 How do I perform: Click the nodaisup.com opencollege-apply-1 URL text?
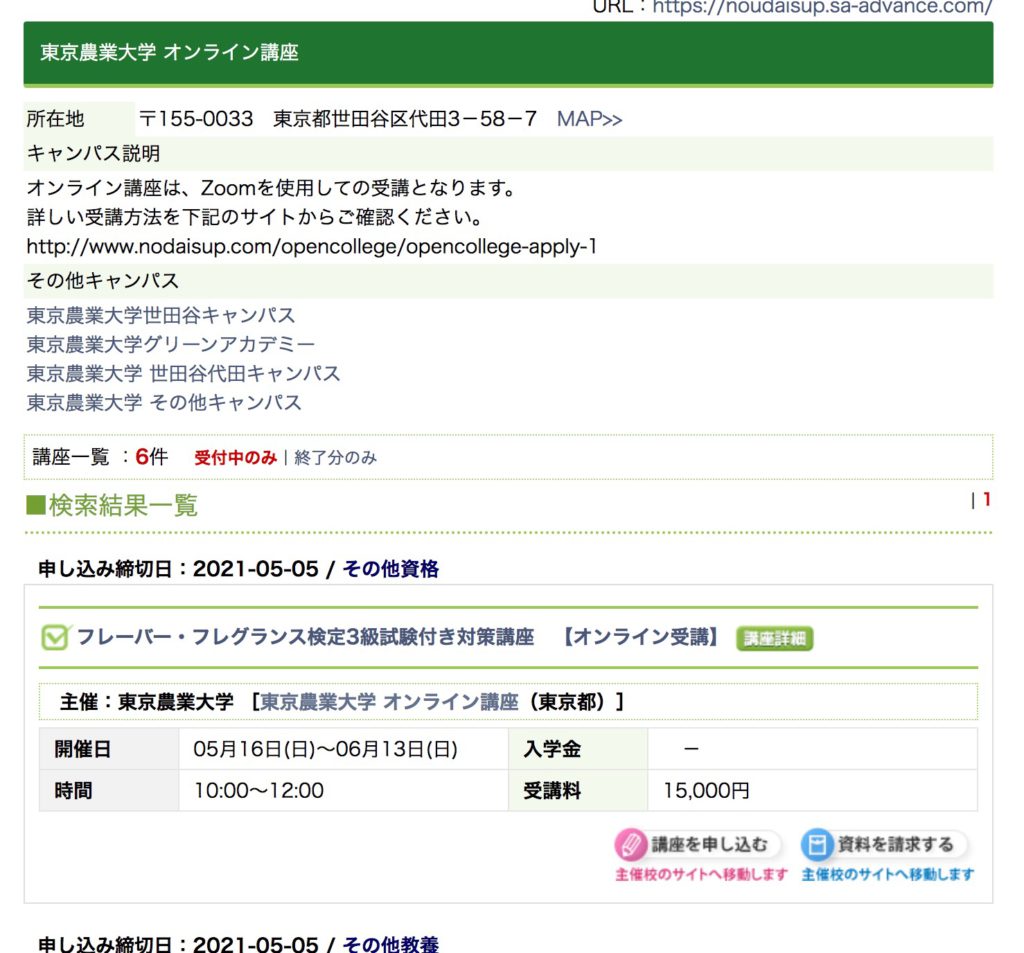pyautogui.click(x=312, y=246)
